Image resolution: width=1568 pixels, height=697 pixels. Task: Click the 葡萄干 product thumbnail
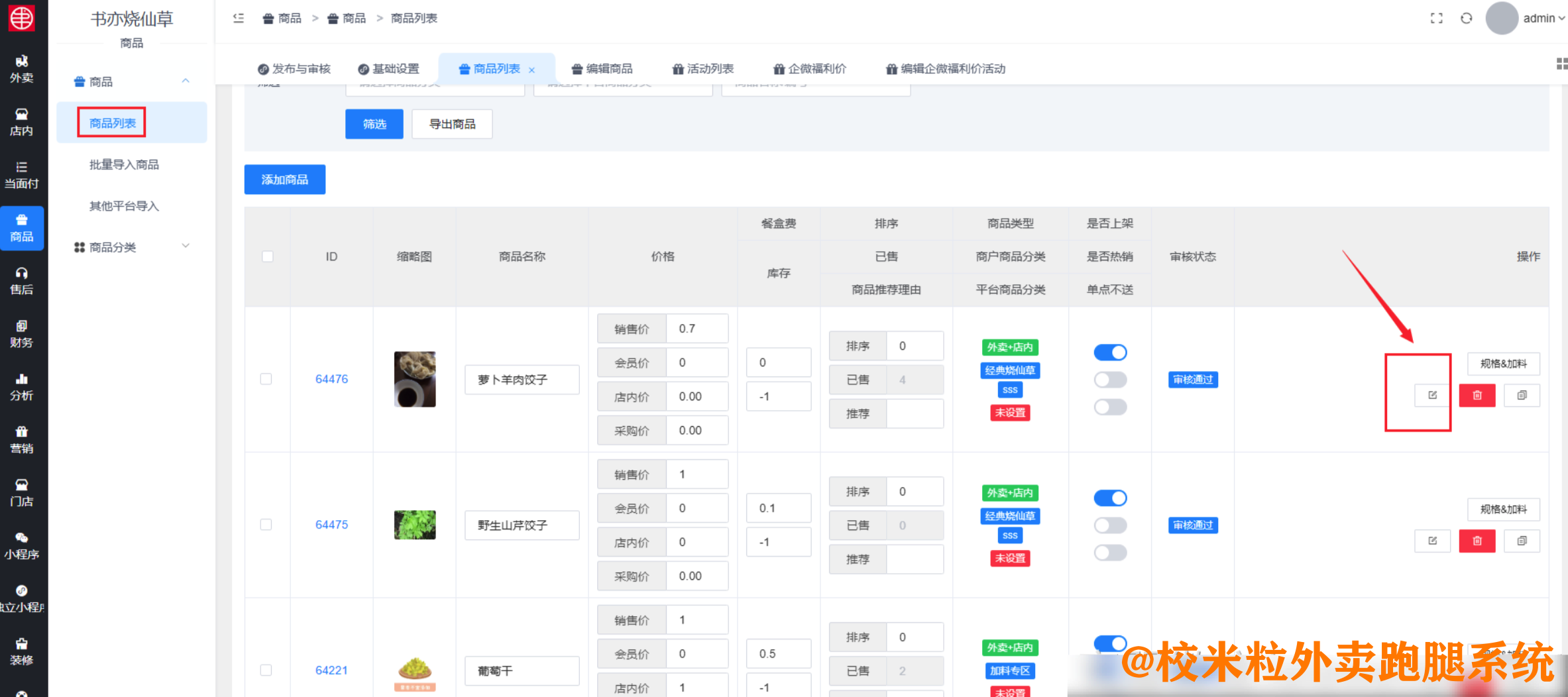(414, 670)
